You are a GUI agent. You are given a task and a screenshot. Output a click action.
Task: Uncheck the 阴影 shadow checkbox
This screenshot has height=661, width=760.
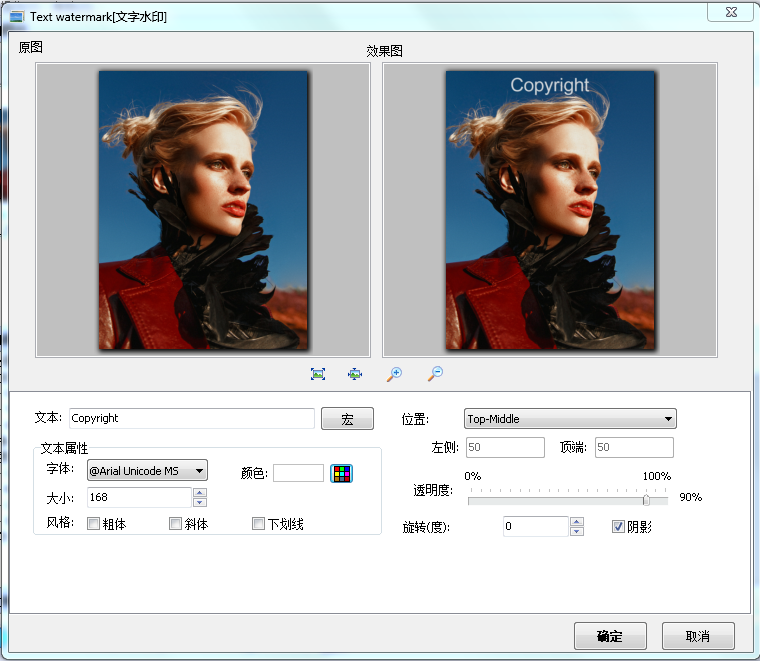[618, 527]
